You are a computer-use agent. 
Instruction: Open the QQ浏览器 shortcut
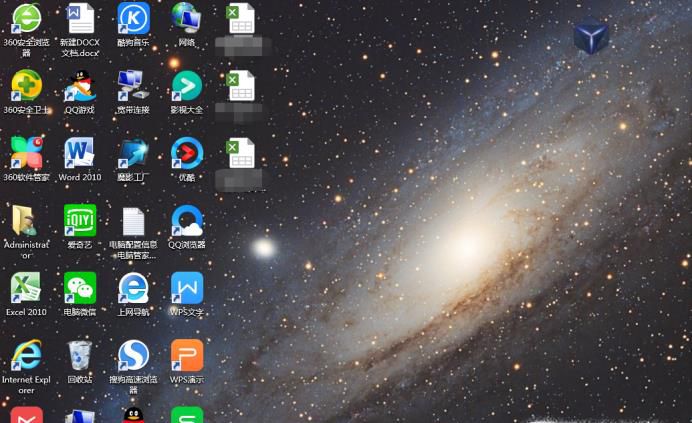187,220
